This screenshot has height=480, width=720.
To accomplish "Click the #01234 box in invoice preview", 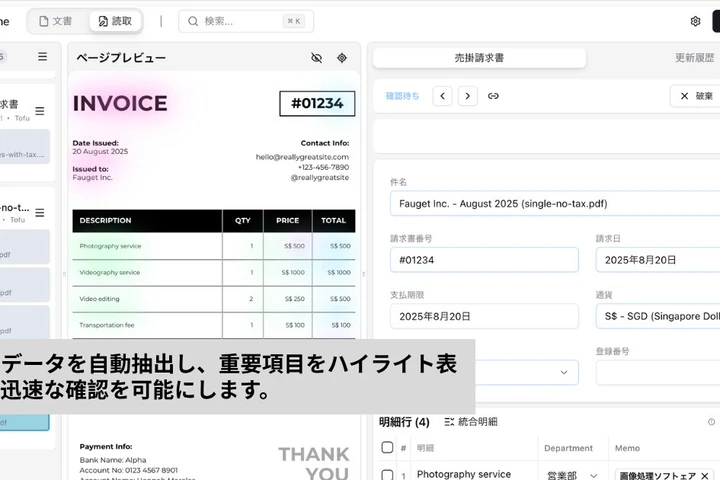I will click(x=317, y=103).
